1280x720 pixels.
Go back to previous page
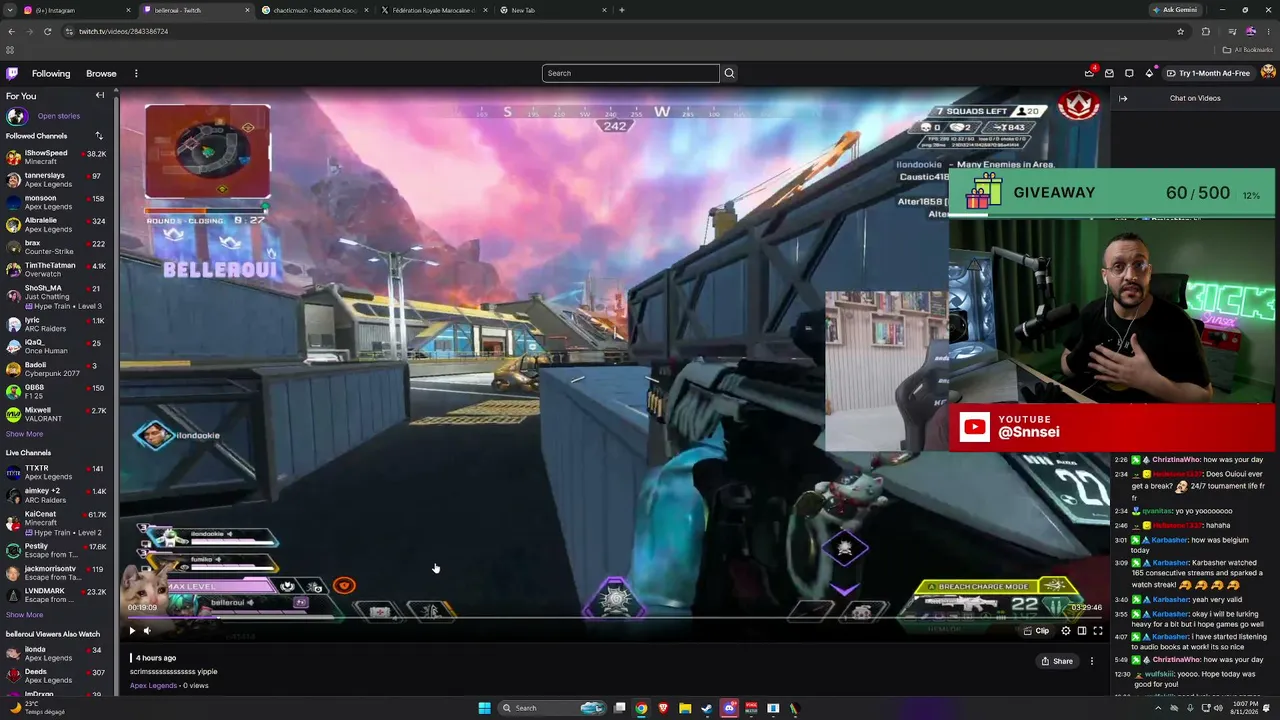tap(11, 31)
